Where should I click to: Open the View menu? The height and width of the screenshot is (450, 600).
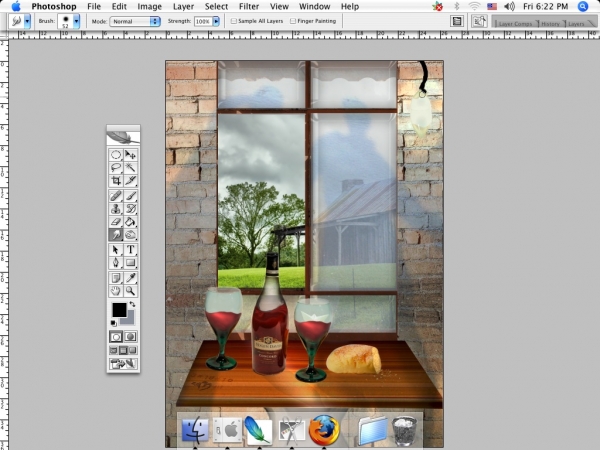click(x=279, y=7)
